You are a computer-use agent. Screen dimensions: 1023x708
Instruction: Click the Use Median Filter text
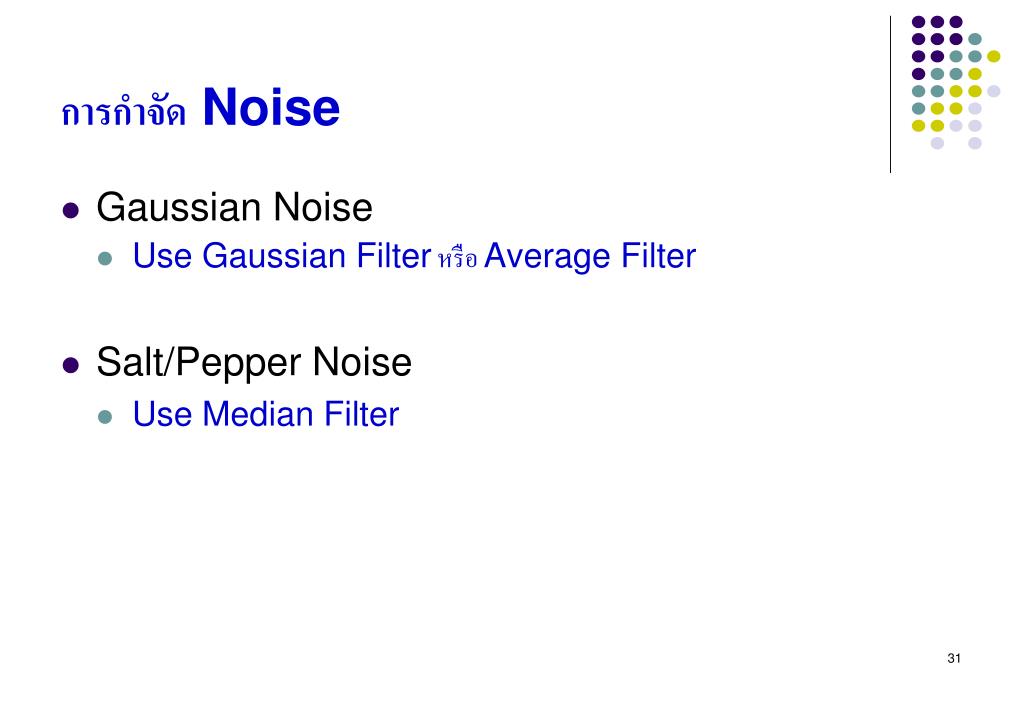266,414
